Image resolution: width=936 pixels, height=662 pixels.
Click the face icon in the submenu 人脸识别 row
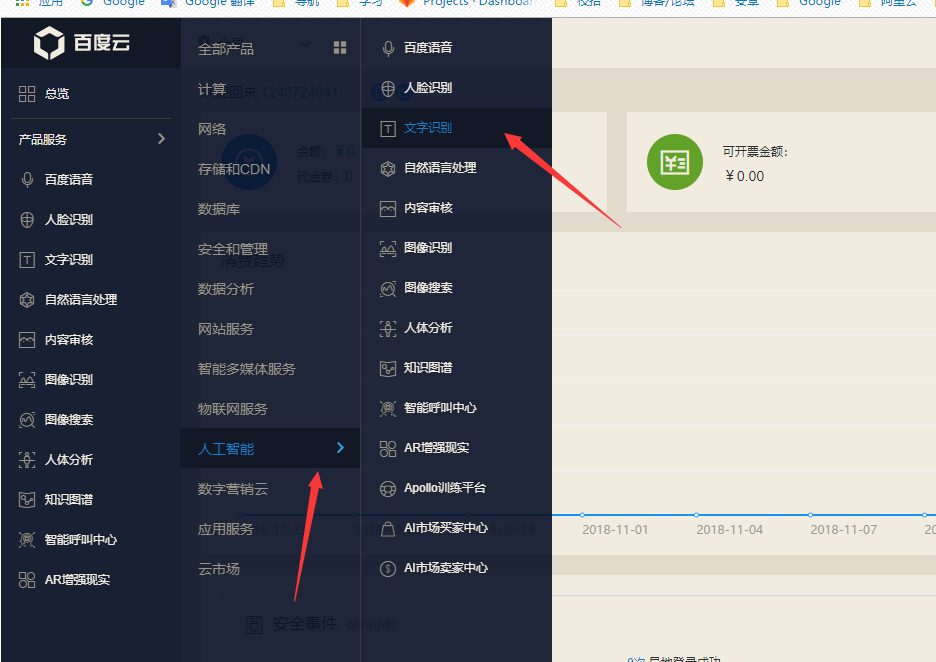388,88
